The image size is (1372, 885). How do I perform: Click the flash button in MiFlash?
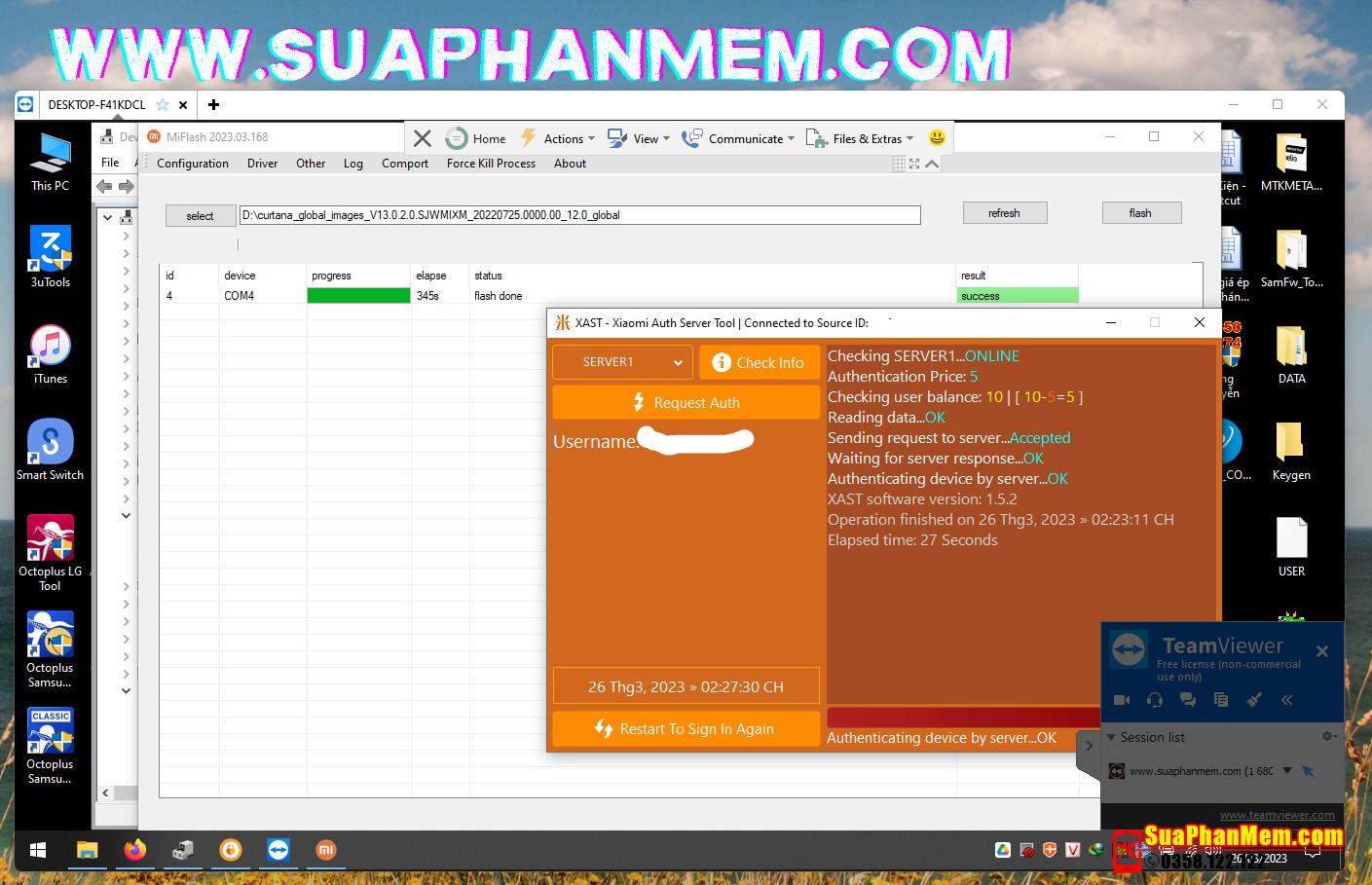click(1140, 213)
